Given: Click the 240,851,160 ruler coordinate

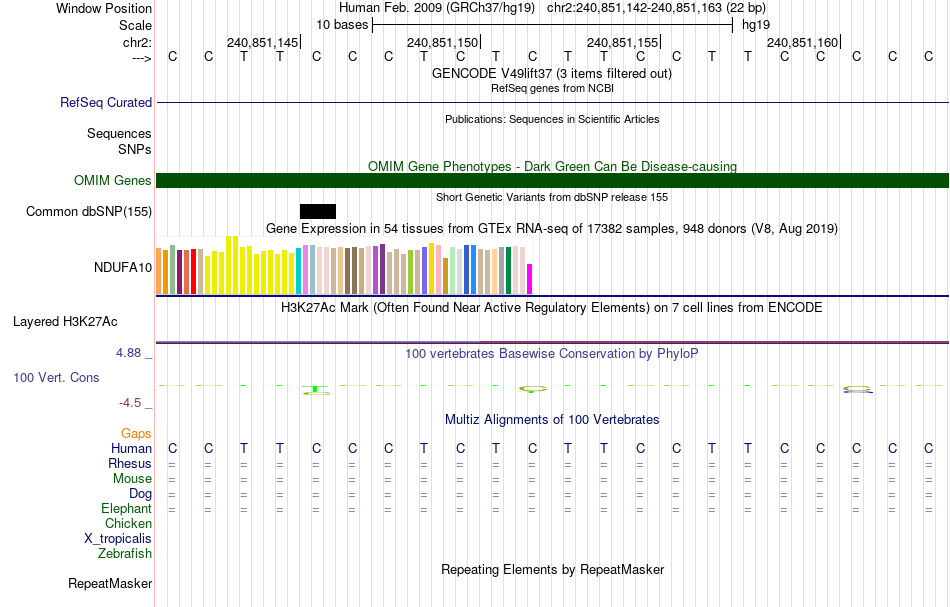Looking at the screenshot, I should 803,42.
